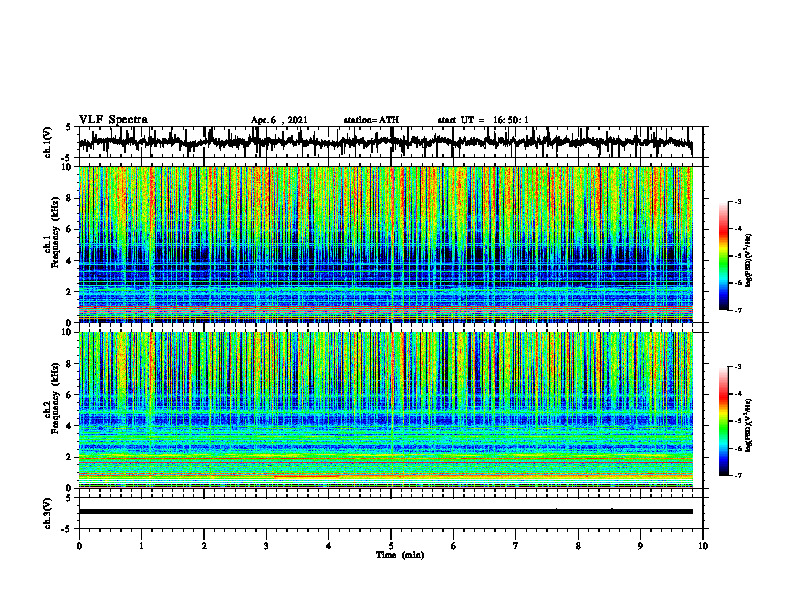
Task: Click the ch.2 spectrogram color scale bar
Action: [723, 421]
